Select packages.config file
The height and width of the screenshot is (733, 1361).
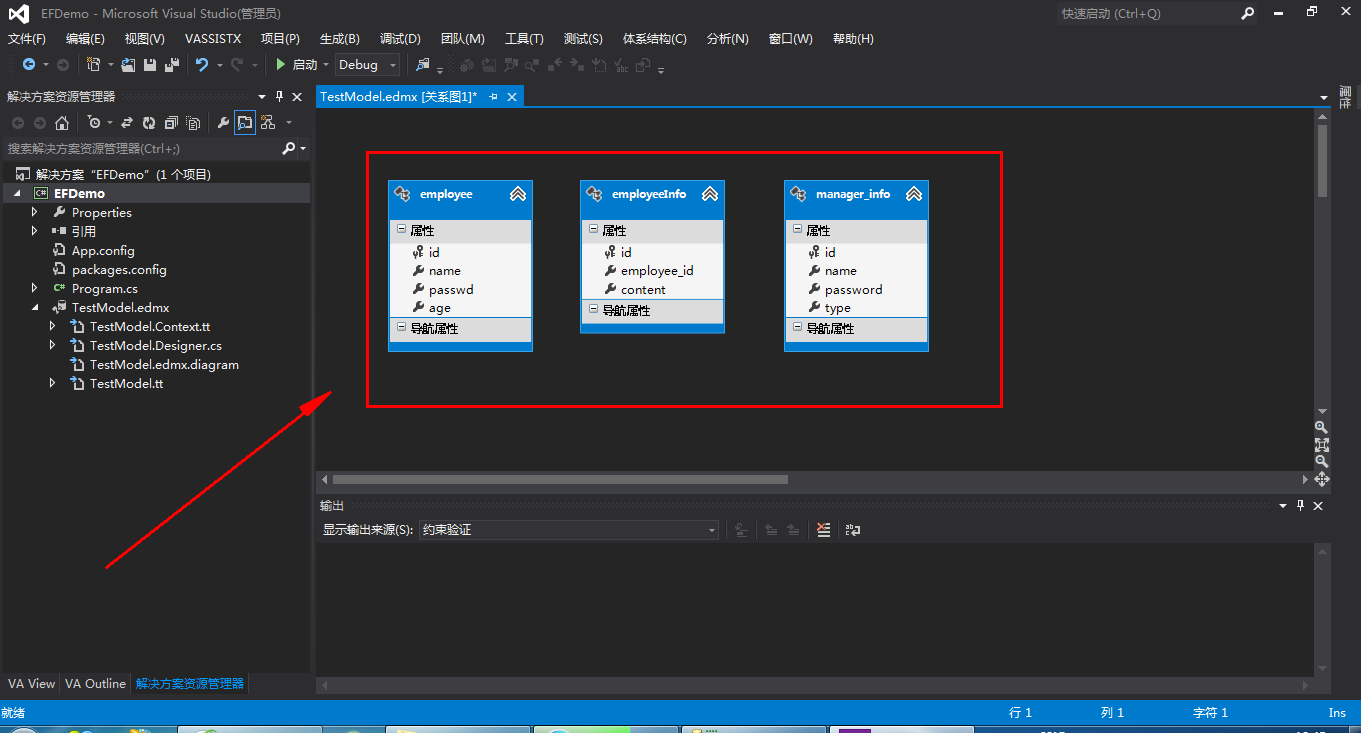point(119,269)
